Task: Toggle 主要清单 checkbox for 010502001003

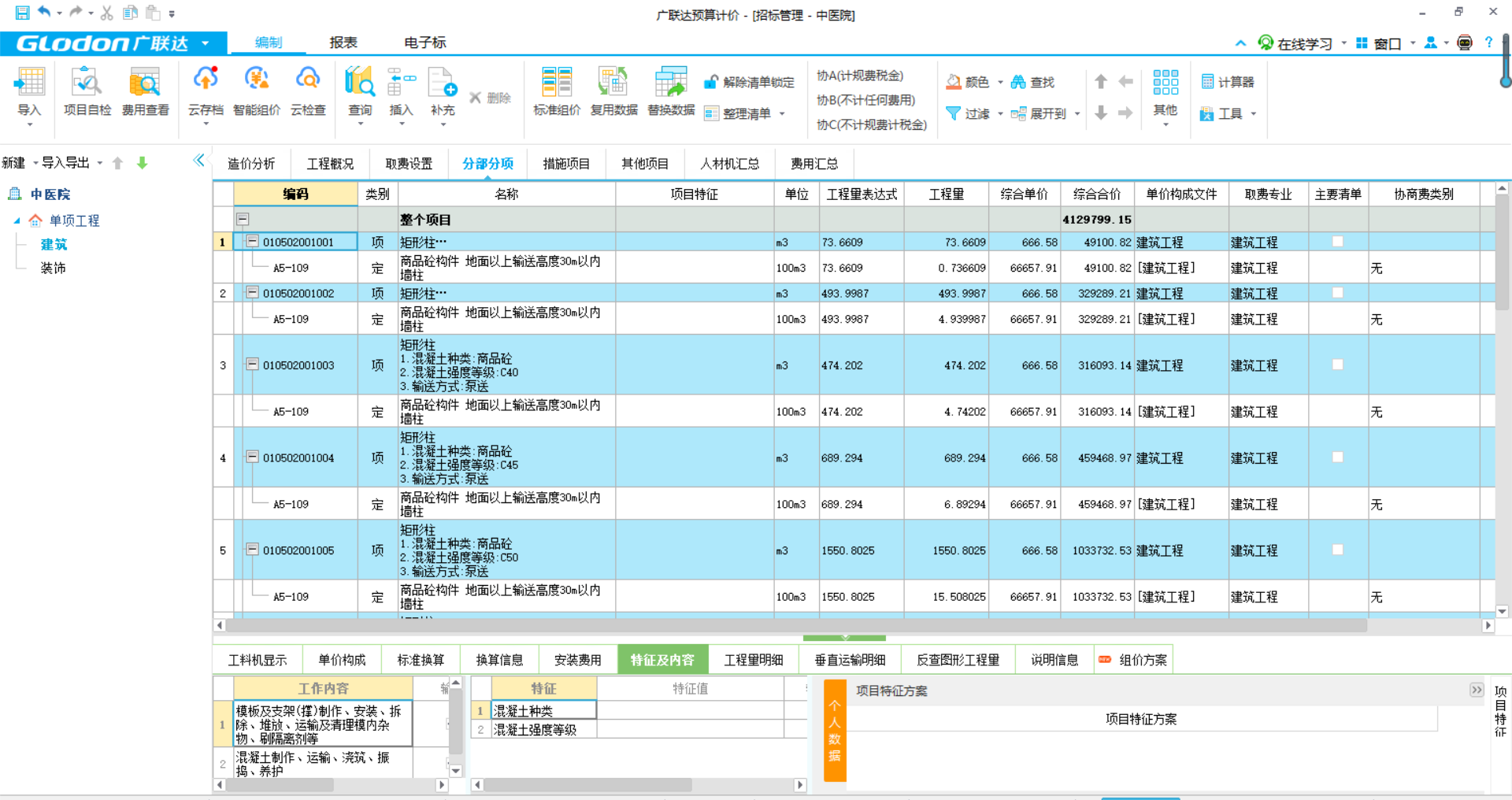Action: (x=1337, y=365)
